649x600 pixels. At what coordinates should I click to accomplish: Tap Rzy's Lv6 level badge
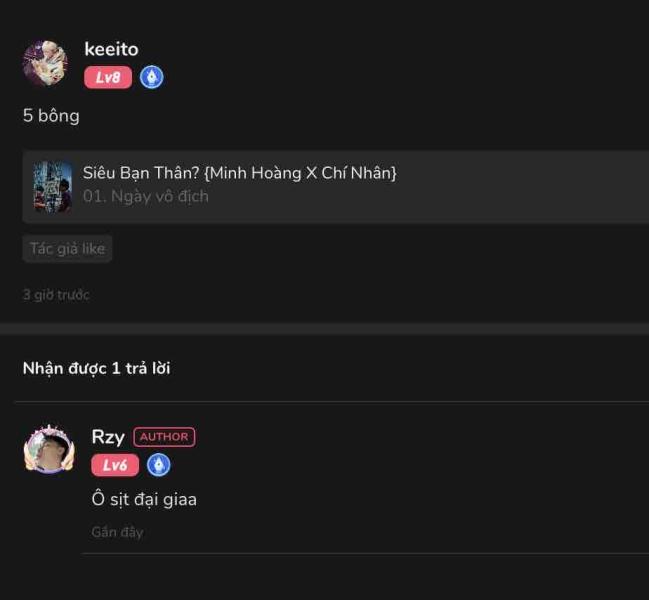coord(115,465)
